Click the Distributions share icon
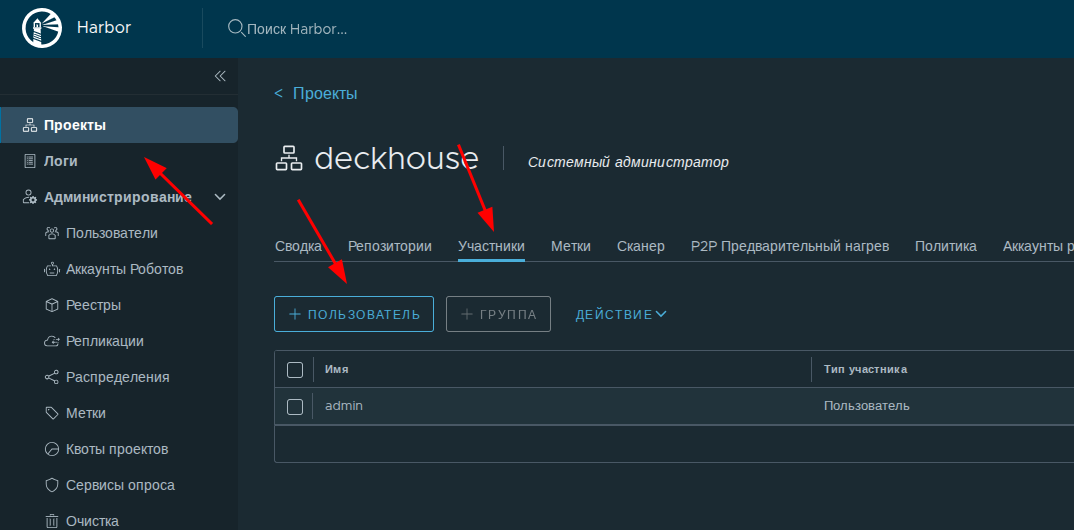The height and width of the screenshot is (530, 1074). [x=52, y=377]
